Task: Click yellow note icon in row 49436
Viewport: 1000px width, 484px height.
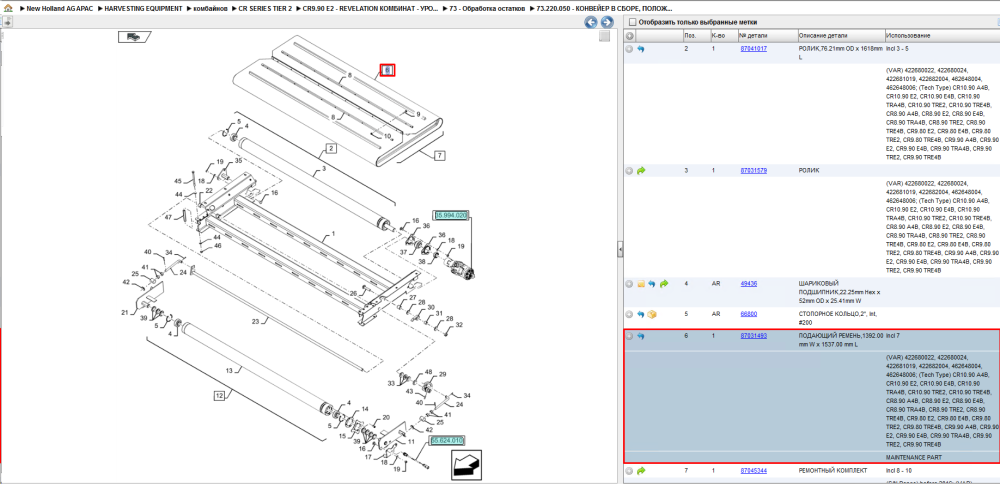Action: pos(641,284)
